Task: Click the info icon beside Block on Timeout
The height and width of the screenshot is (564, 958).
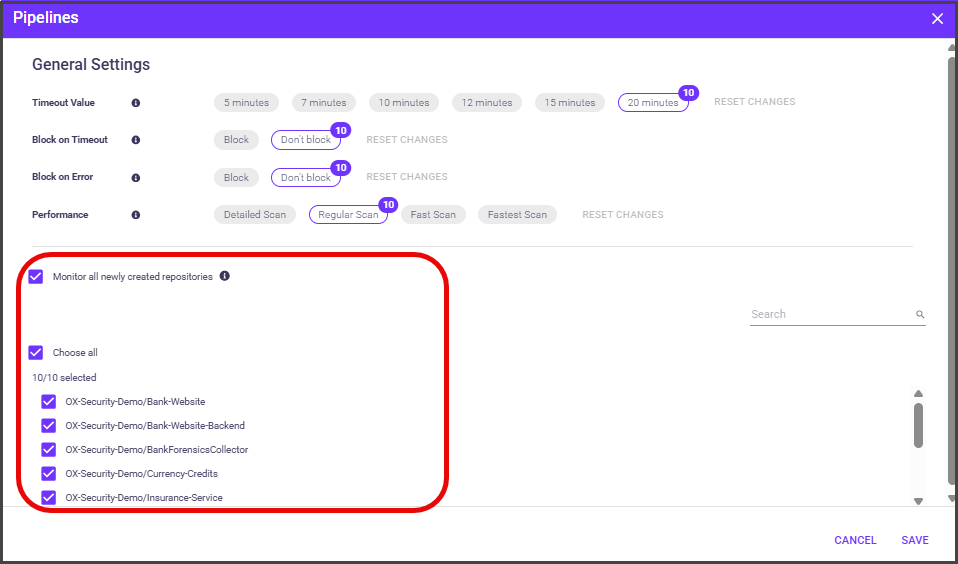Action: [x=136, y=140]
